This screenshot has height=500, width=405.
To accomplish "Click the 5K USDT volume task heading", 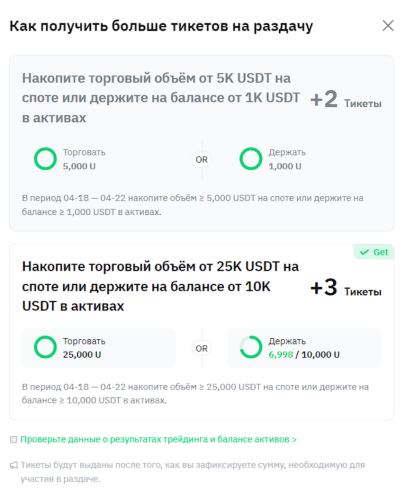I will click(161, 98).
